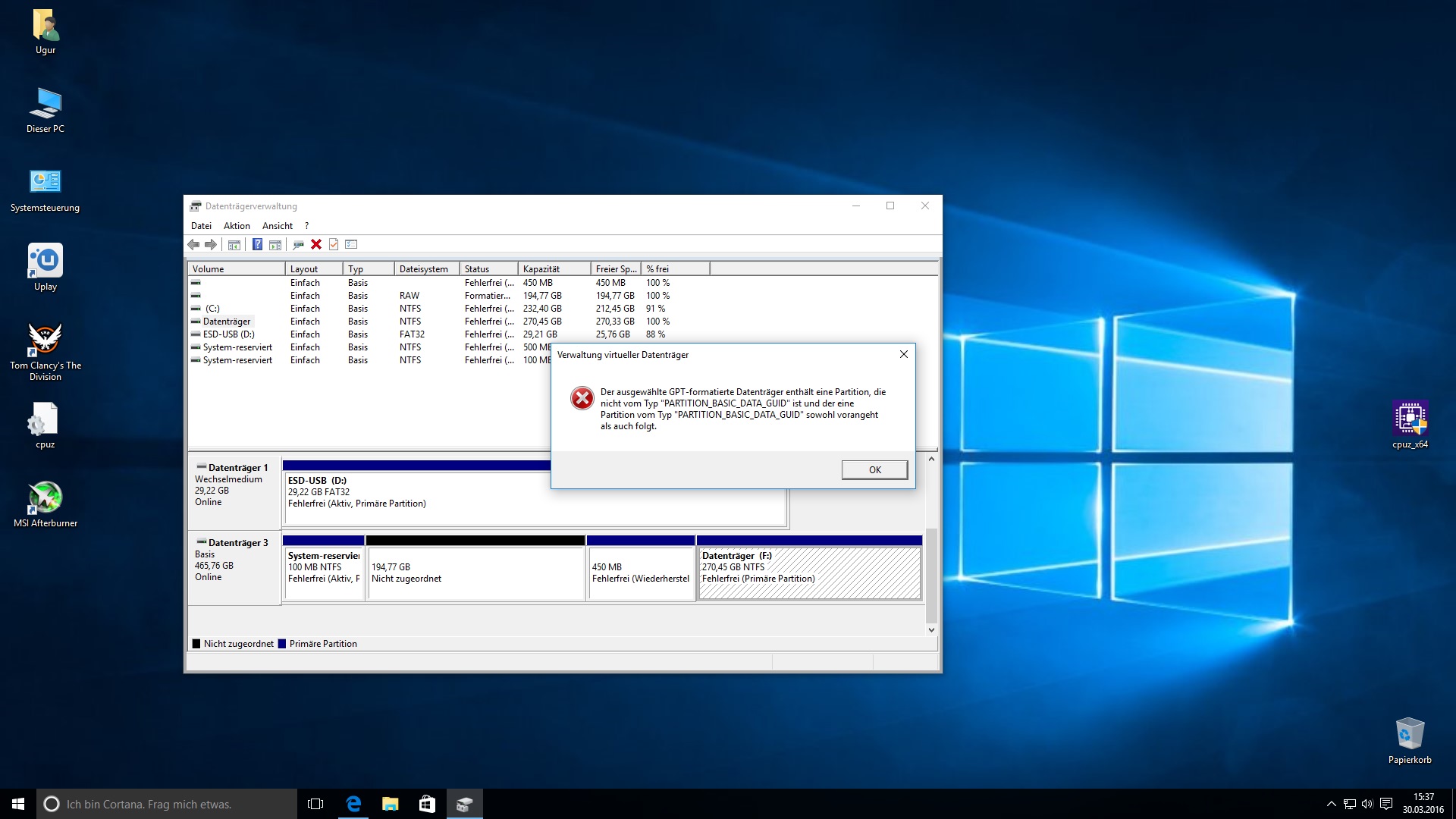Close the Verwaltung virtueller Datenträger dialog
1456x819 pixels.
pos(903,354)
